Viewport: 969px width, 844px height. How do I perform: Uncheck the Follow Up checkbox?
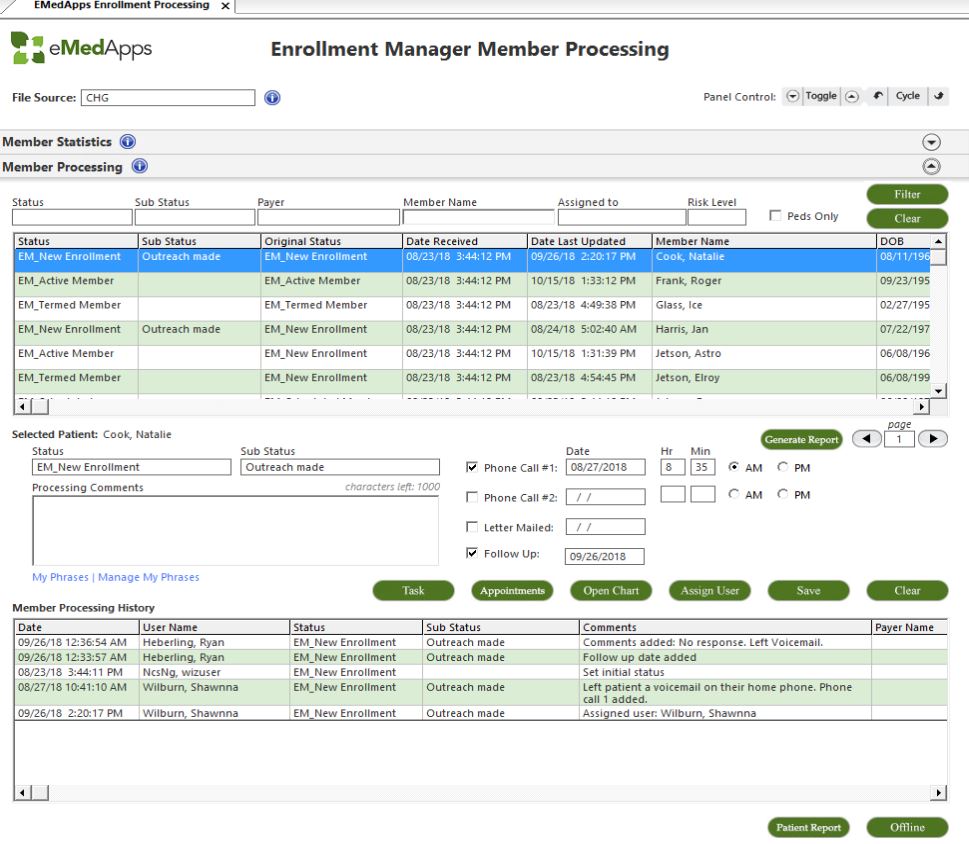pyautogui.click(x=472, y=553)
